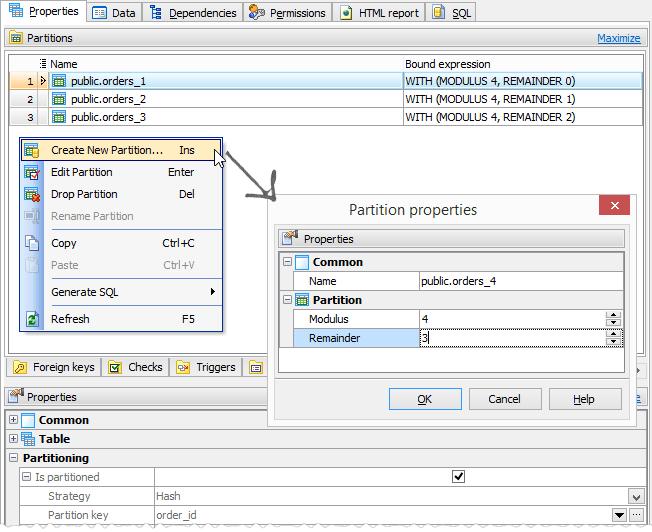
Task: Select the Properties tab at top
Action: coord(44,11)
